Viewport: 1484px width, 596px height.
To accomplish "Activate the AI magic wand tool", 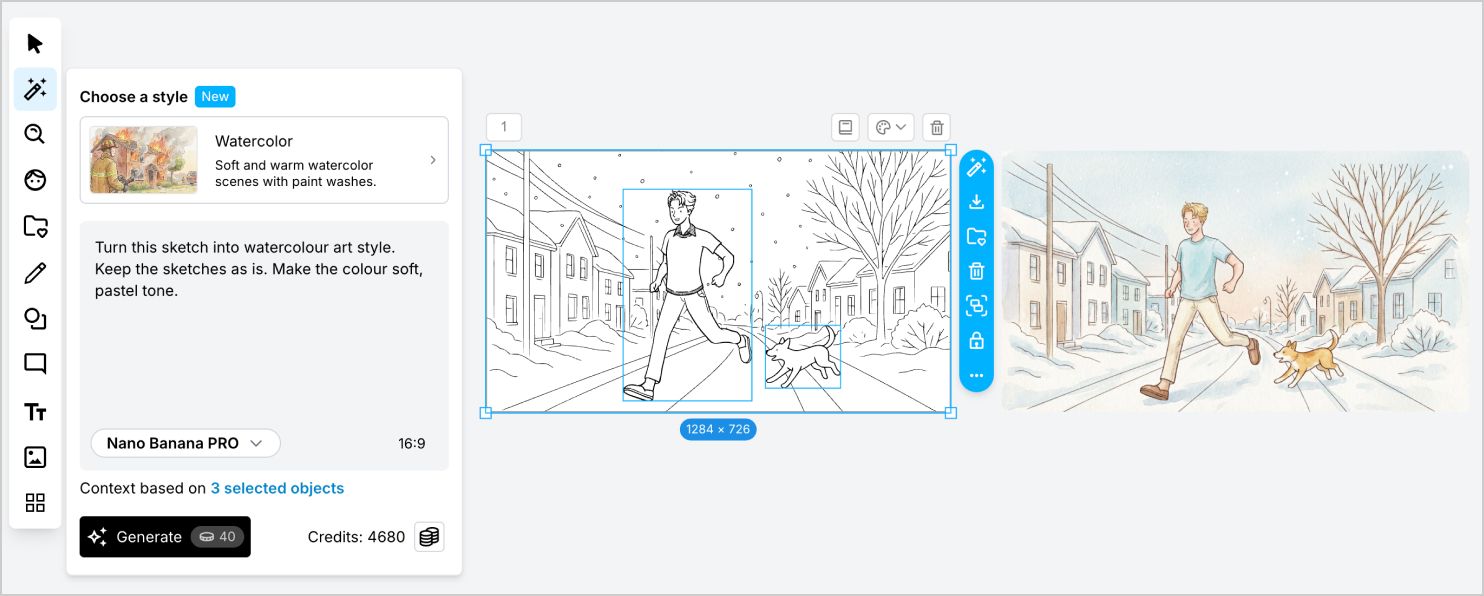I will [x=35, y=89].
